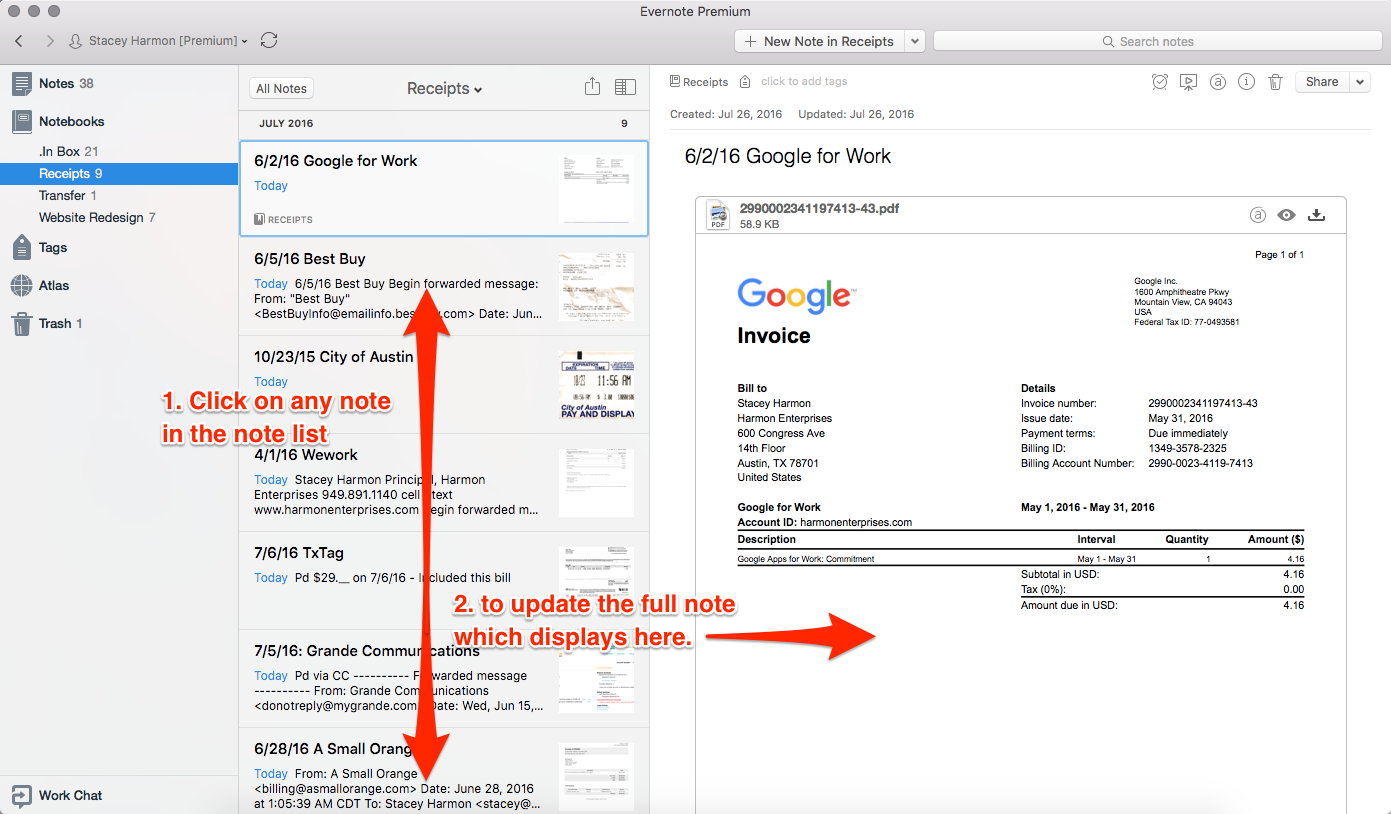1391x814 pixels.
Task: Open Notebooks section in sidebar
Action: tap(59, 121)
